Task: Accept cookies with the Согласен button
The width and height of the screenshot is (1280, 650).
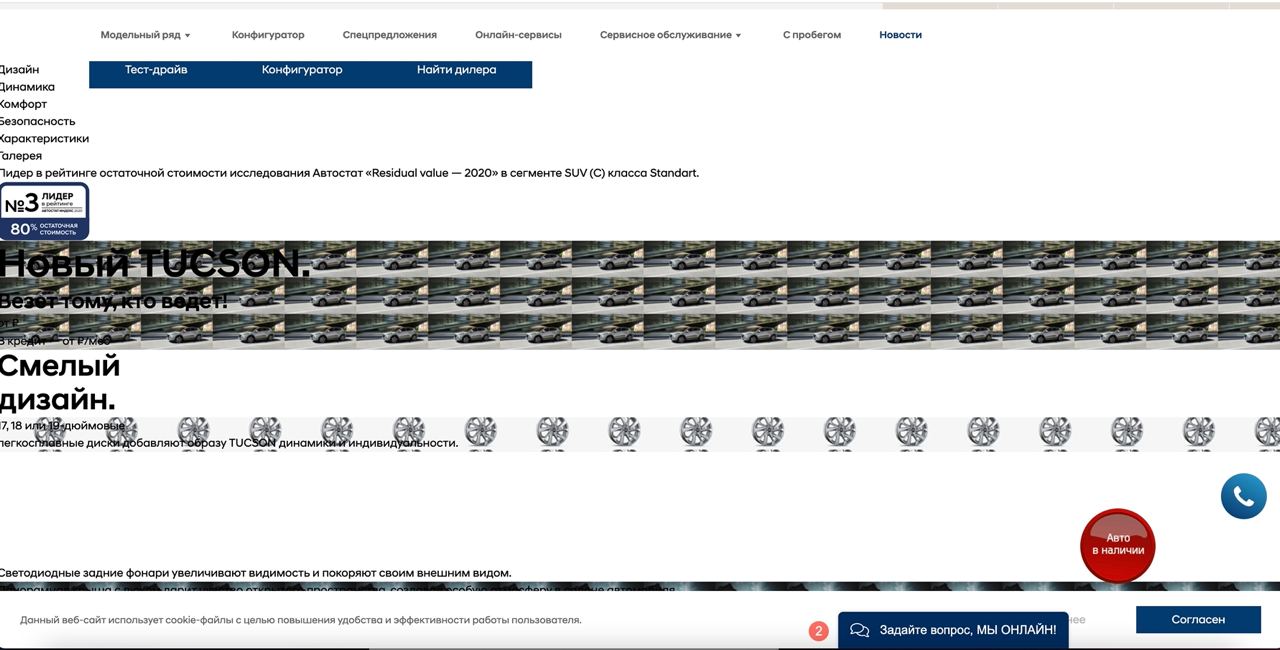Action: point(1198,620)
